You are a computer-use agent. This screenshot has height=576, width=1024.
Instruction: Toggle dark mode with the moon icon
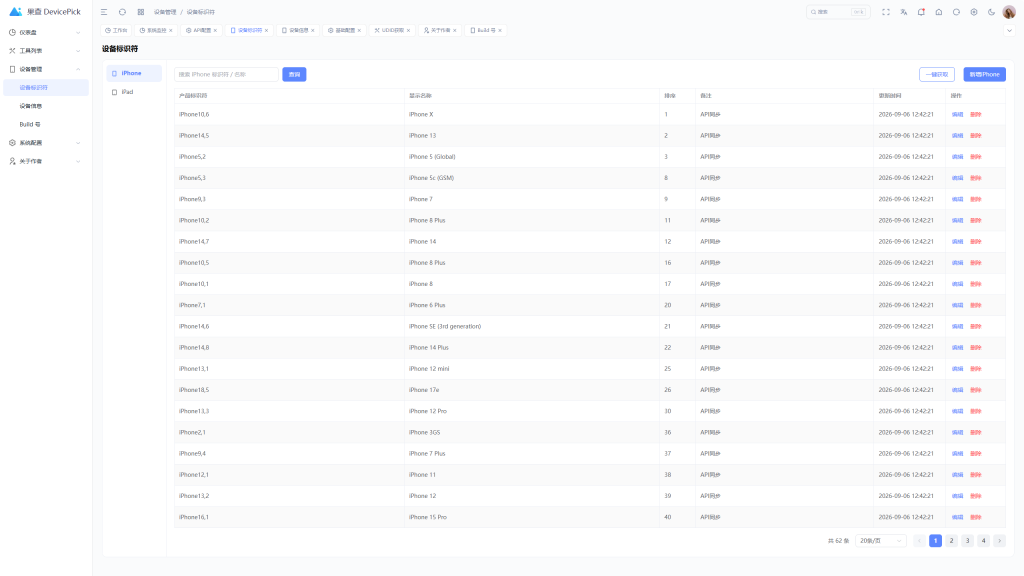991,12
